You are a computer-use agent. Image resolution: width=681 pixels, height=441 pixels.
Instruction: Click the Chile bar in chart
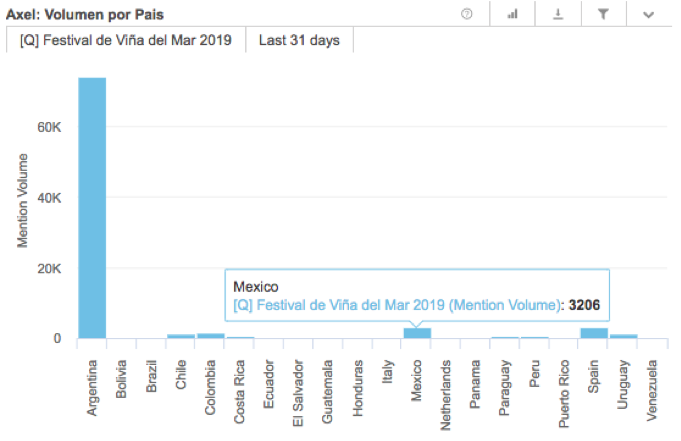click(181, 337)
